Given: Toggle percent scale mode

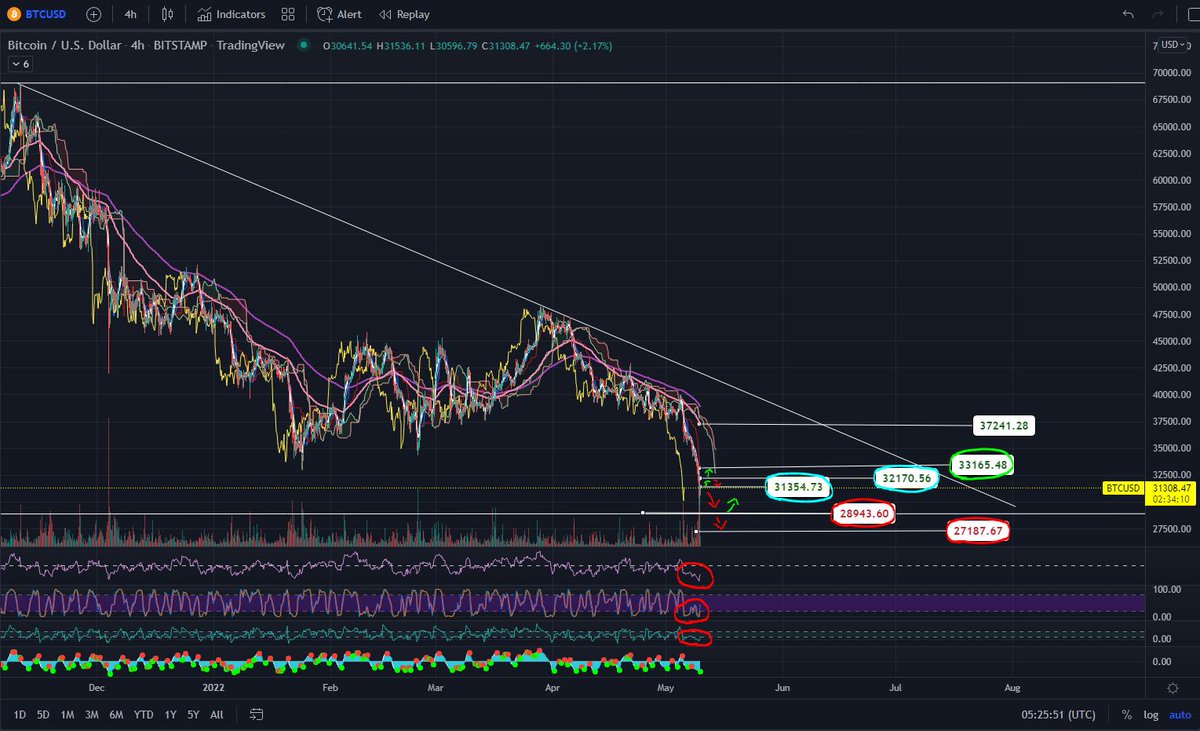Looking at the screenshot, I should 1127,715.
